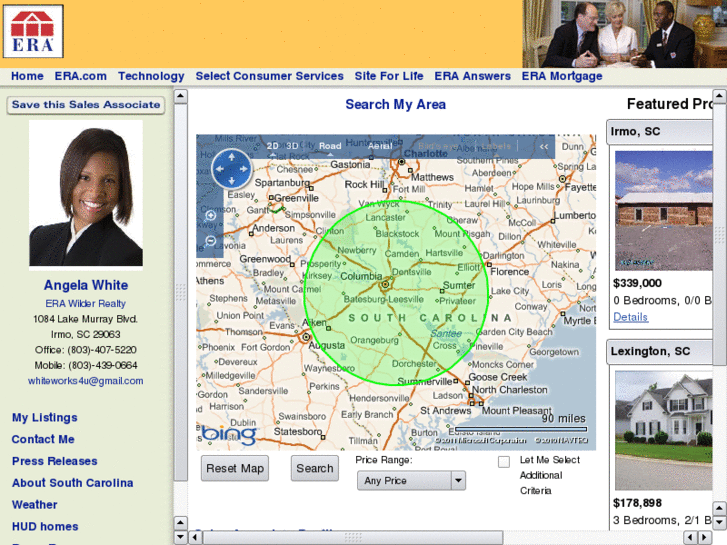Open About South Carolina link
727x545 pixels.
tap(73, 483)
